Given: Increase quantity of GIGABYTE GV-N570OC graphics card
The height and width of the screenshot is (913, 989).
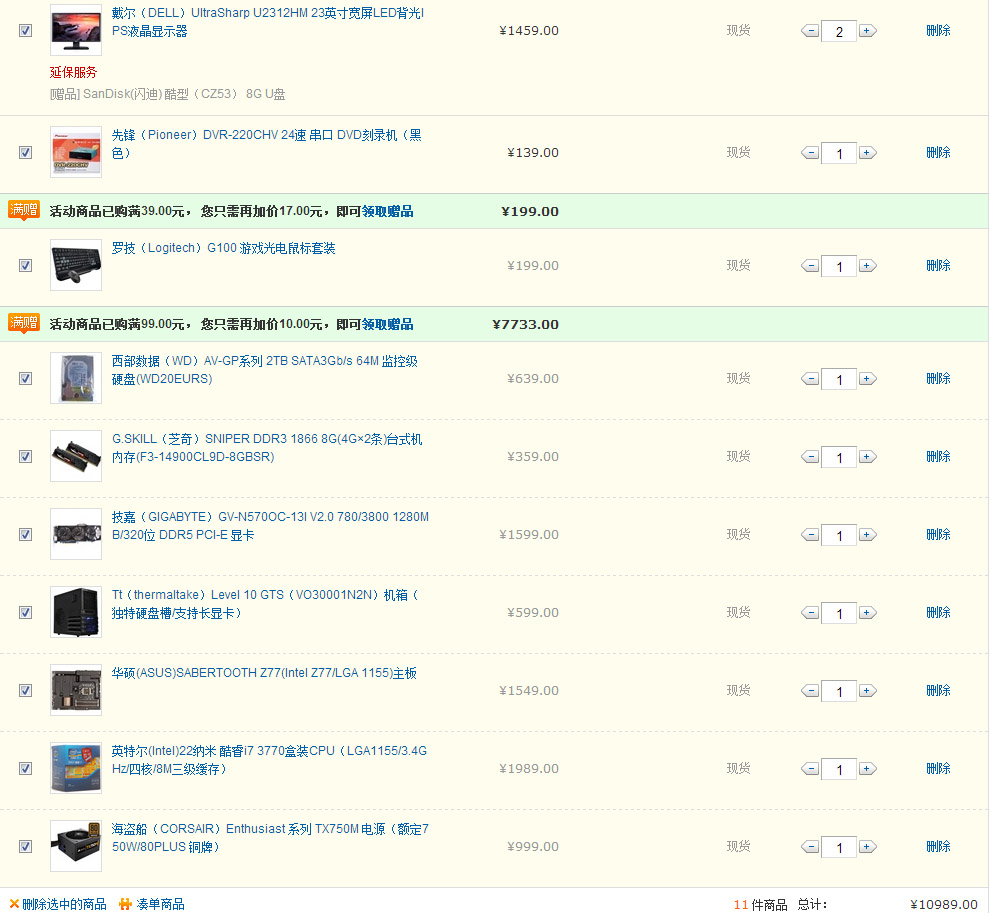Looking at the screenshot, I should click(868, 535).
